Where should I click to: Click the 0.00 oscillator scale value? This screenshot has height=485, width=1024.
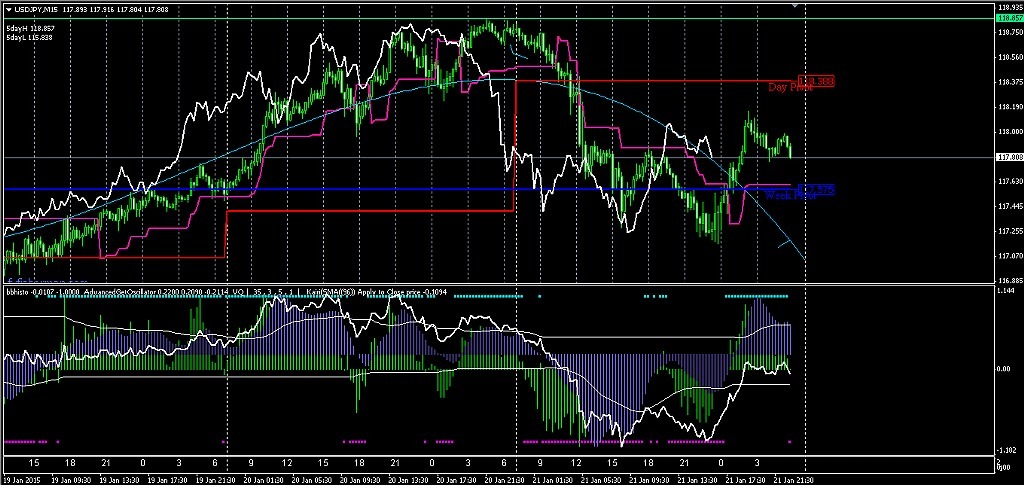(x=1004, y=369)
